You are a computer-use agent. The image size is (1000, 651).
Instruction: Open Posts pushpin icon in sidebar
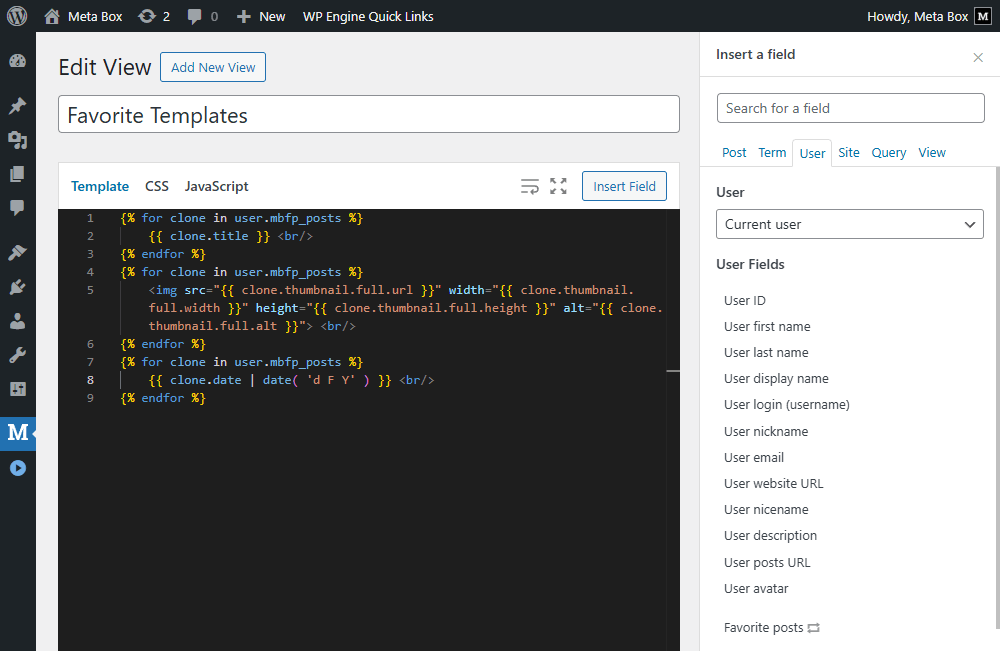tap(17, 105)
